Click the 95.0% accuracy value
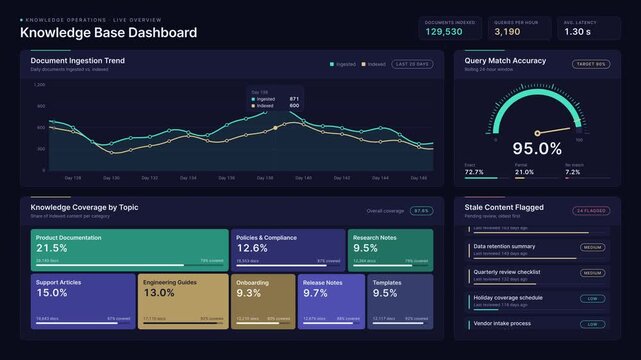This screenshot has width=641, height=360. (x=537, y=148)
